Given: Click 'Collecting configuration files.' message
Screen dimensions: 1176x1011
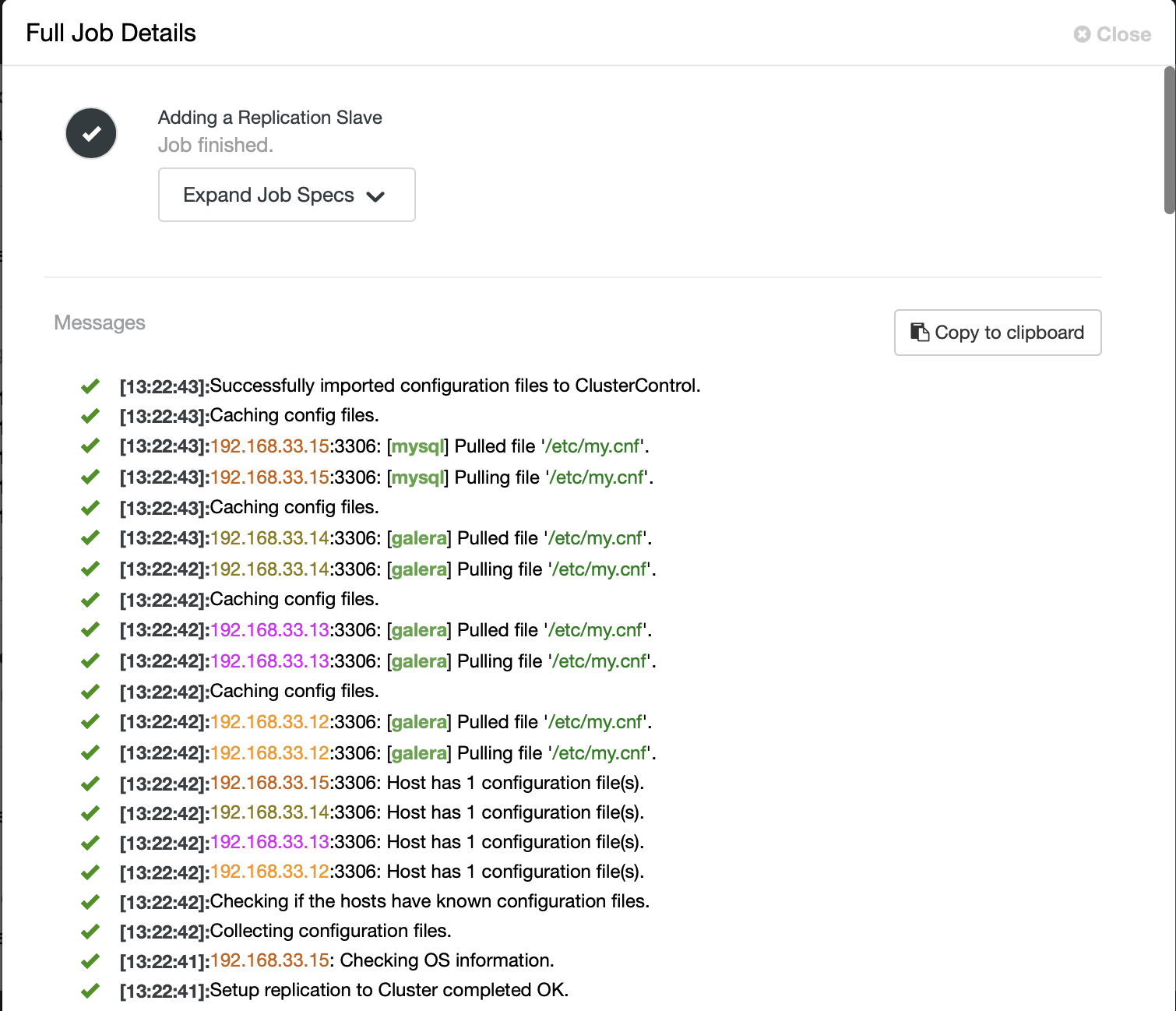Looking at the screenshot, I should point(331,931).
